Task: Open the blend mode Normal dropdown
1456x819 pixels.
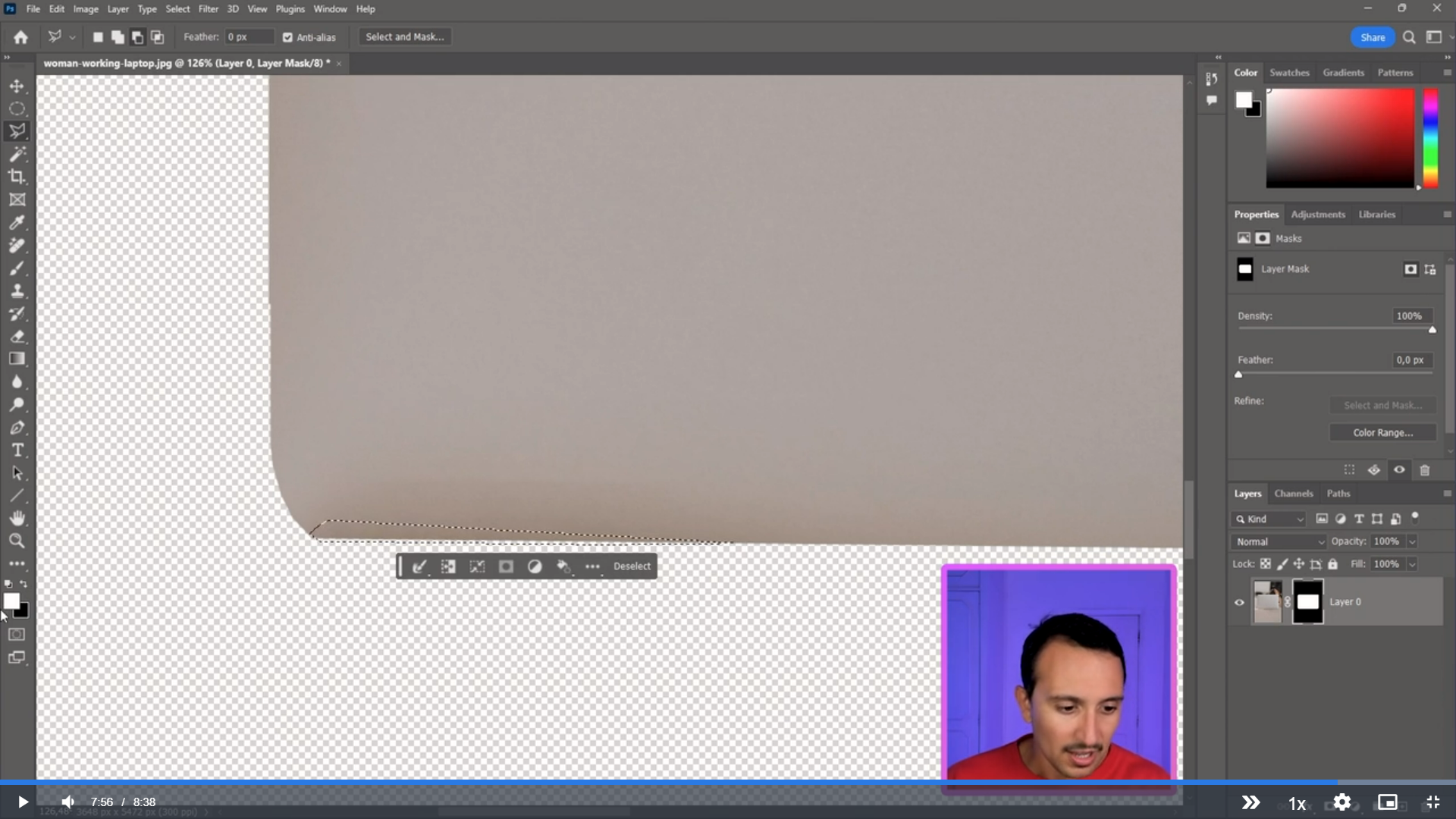Action: coord(1279,541)
